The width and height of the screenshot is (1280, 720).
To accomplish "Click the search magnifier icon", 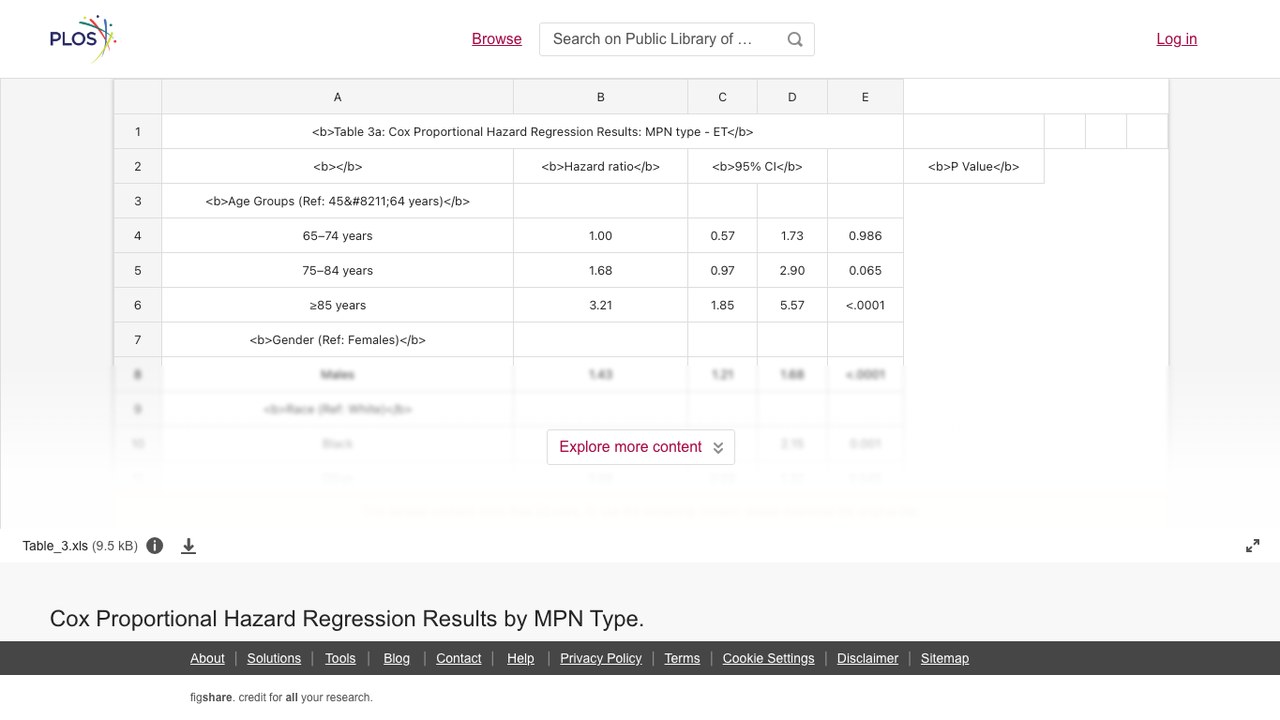I will click(x=795, y=39).
